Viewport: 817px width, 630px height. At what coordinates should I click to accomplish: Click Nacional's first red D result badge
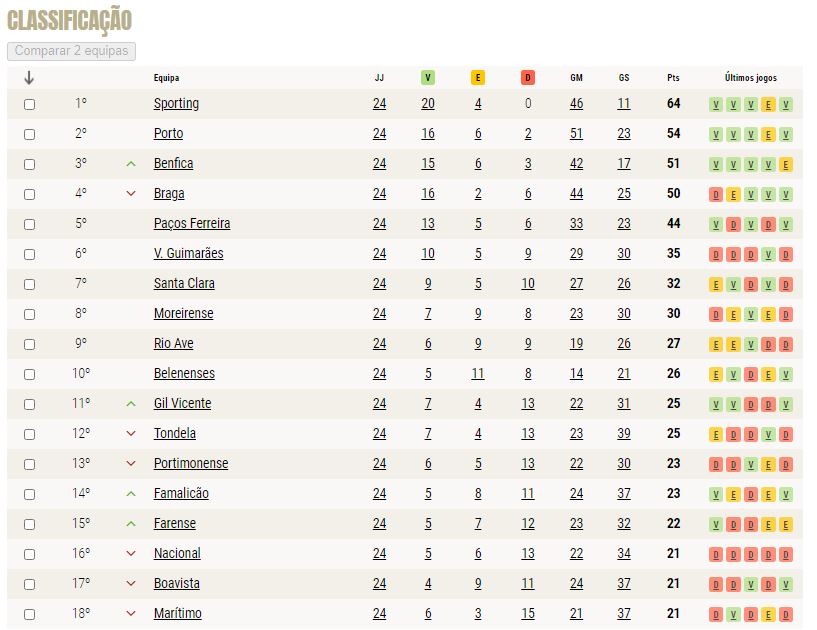[716, 554]
